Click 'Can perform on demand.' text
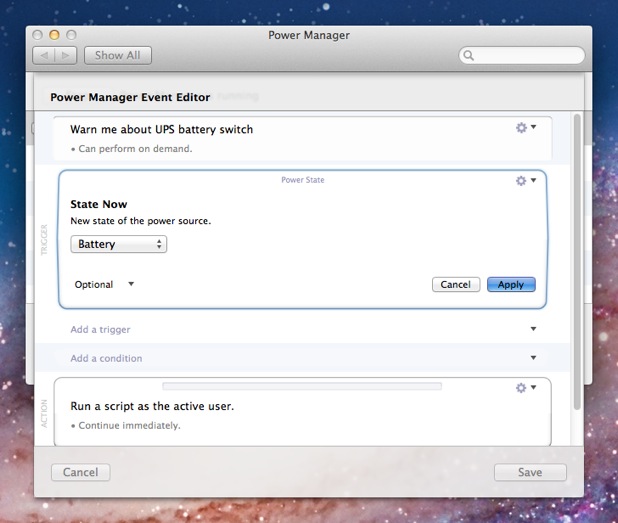The width and height of the screenshot is (618, 523). point(135,149)
